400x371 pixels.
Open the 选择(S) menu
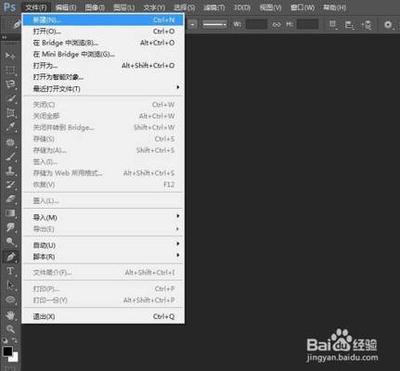click(184, 7)
